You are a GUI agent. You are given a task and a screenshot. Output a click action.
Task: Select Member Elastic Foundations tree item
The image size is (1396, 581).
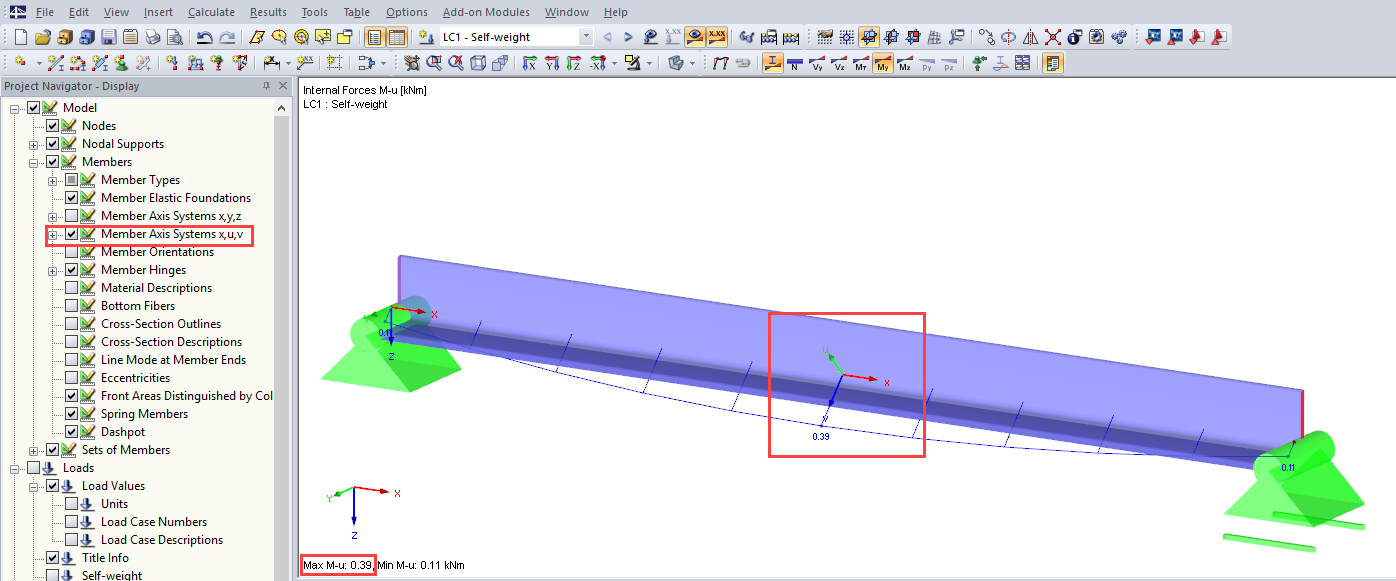tap(176, 198)
